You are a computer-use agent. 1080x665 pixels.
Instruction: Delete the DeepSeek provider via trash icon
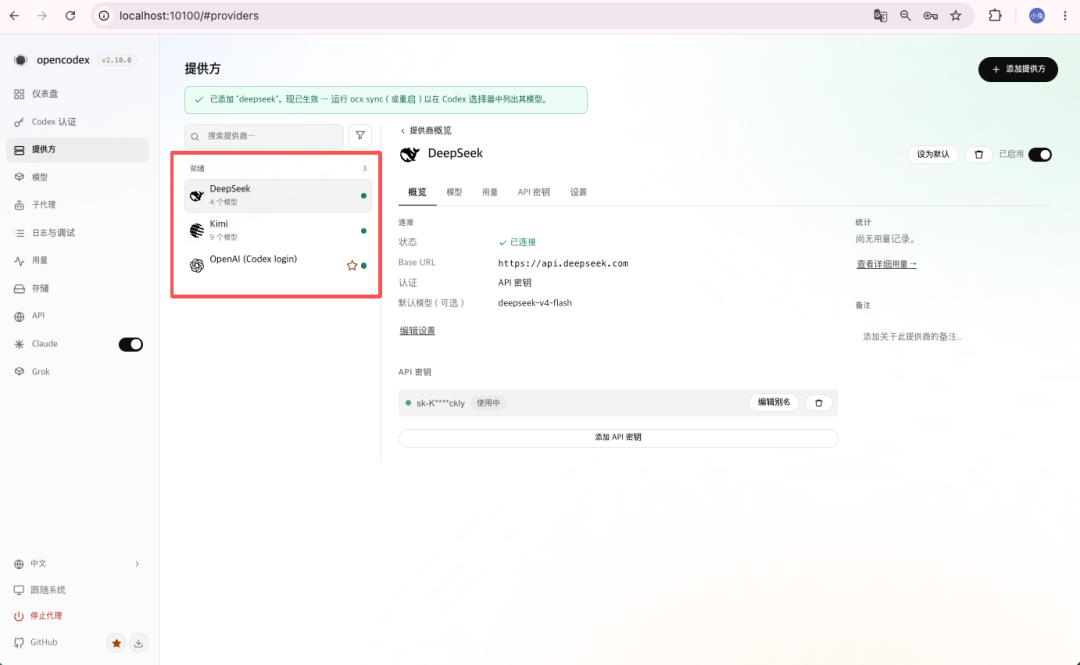[x=979, y=154]
